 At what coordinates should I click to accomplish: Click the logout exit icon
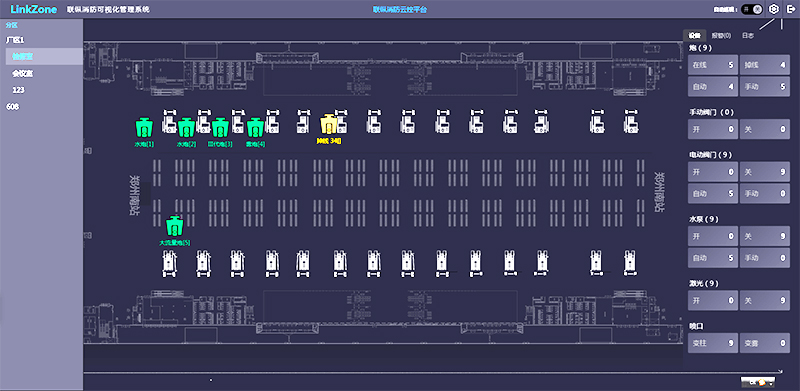point(791,9)
